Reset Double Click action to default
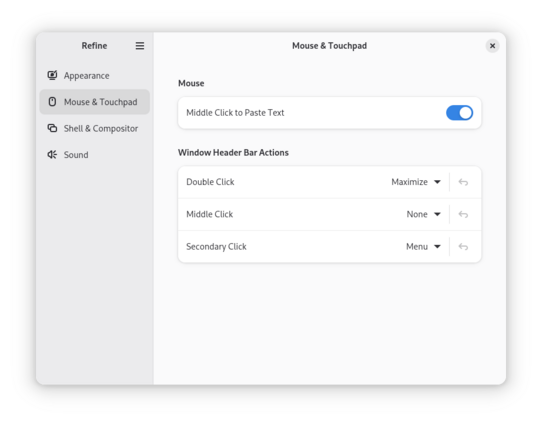 coord(463,182)
